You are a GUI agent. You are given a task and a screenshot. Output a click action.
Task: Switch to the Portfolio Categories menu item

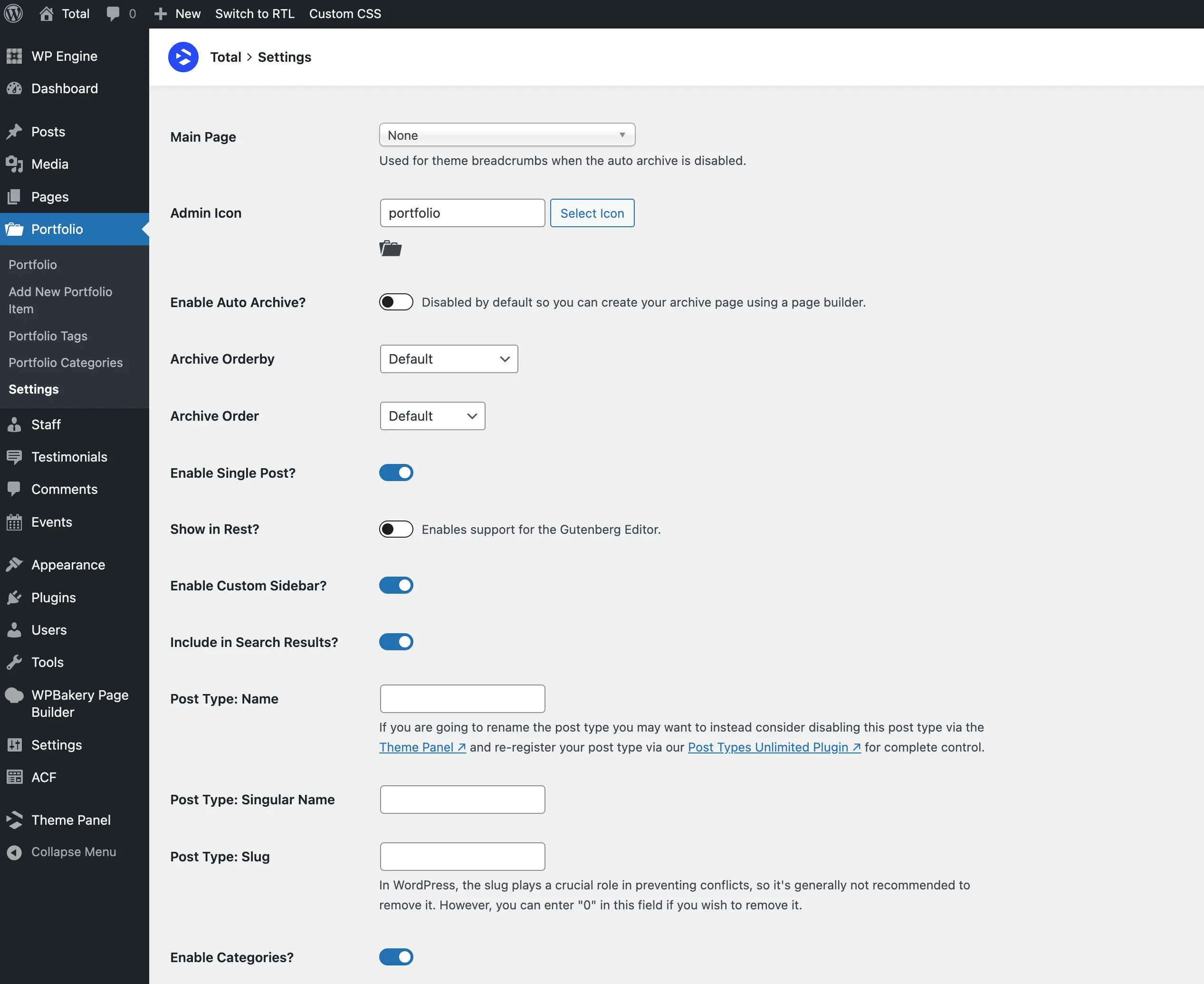(65, 362)
